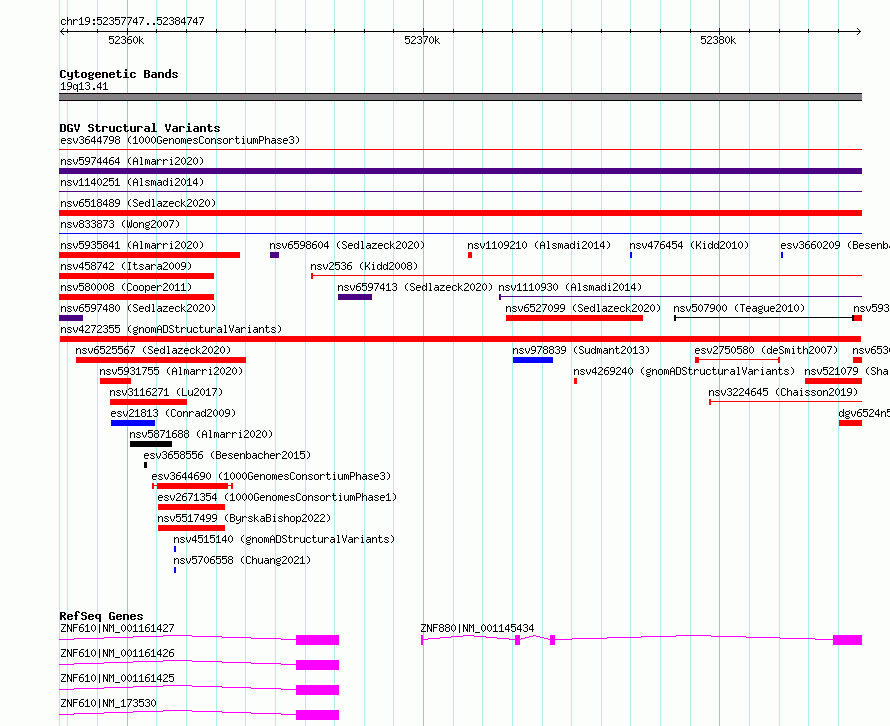Screen dimensions: 890x726
Task: Open variant nsv5931755 (Almarri2020)
Action: coord(171,371)
